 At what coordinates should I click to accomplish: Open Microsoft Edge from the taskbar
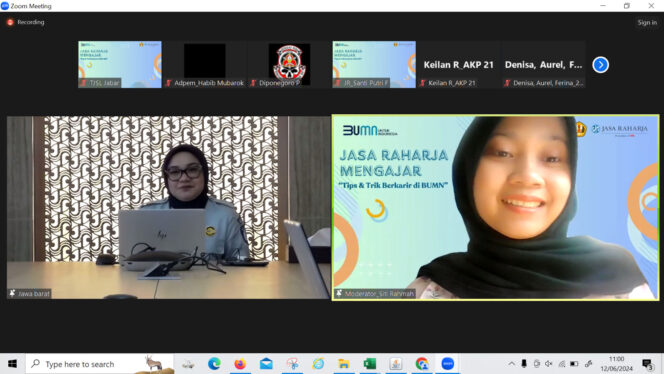click(214, 364)
